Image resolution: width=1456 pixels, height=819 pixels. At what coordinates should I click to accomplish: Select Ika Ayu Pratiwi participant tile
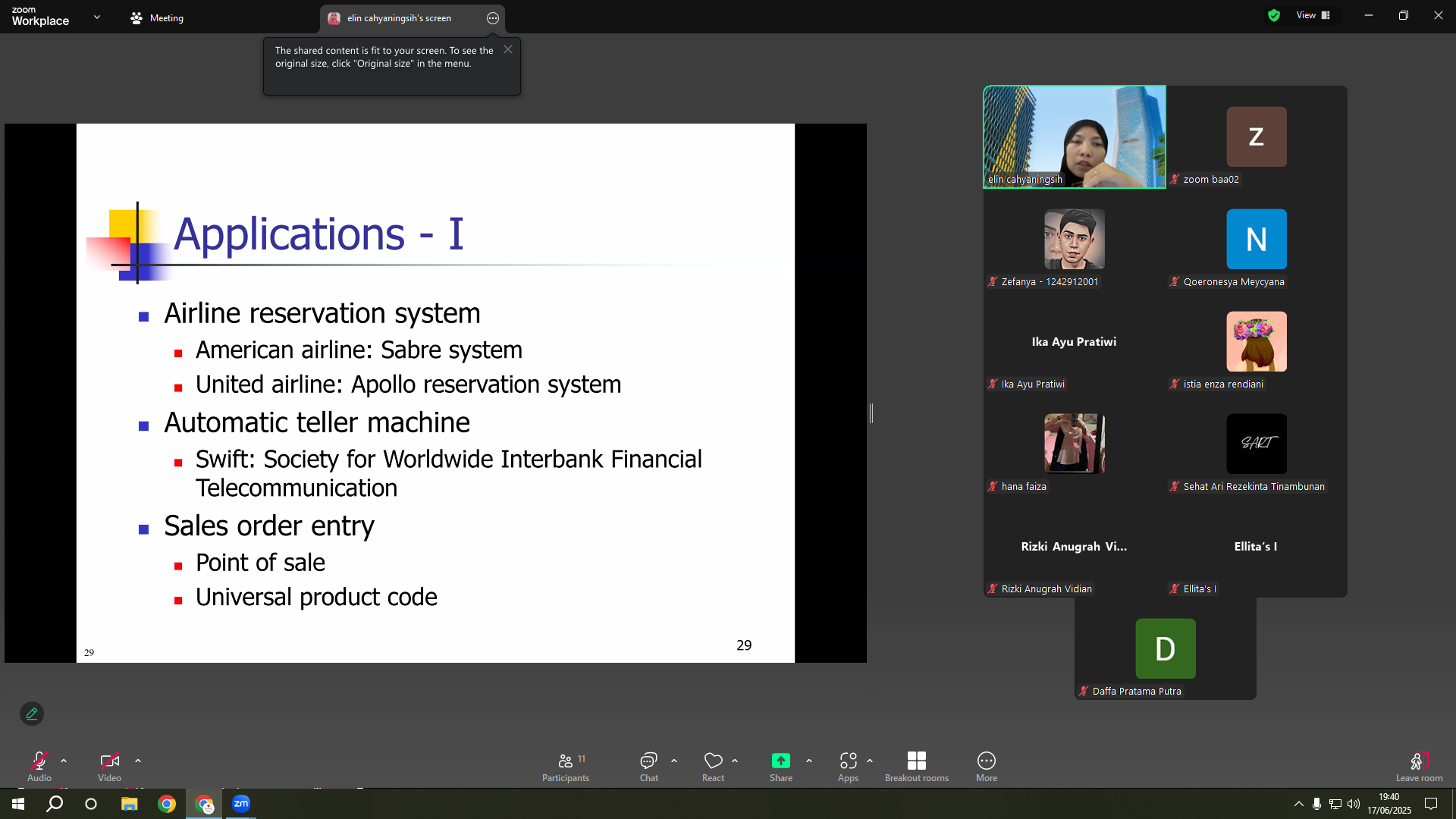click(1075, 341)
